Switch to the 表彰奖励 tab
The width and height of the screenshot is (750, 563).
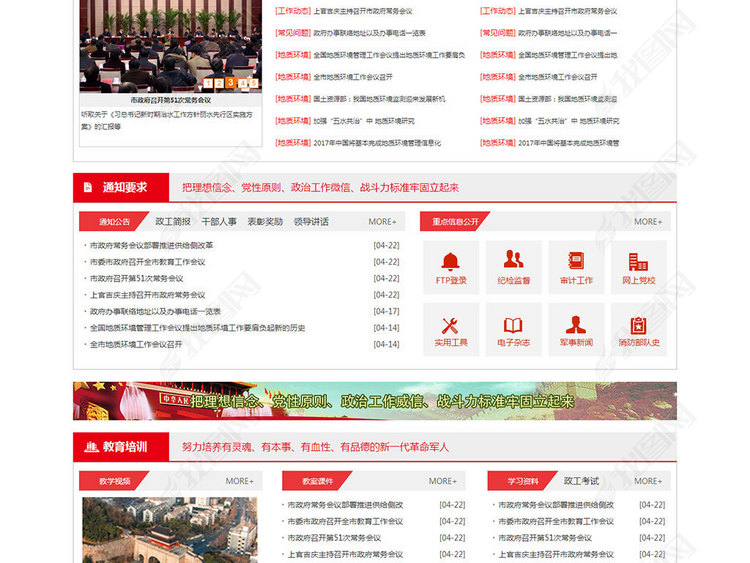click(x=265, y=221)
